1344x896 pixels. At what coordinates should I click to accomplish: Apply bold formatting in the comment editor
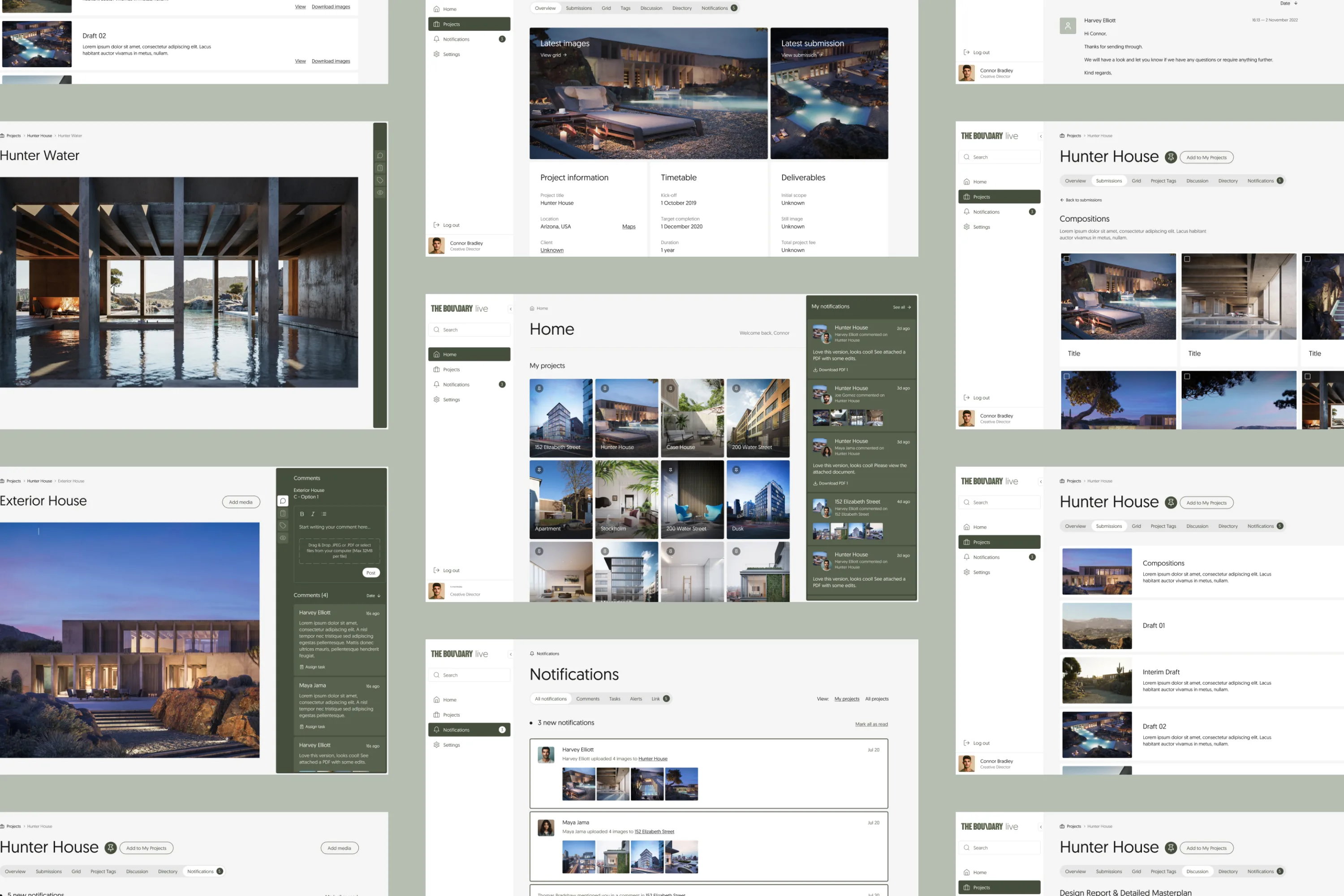click(302, 514)
